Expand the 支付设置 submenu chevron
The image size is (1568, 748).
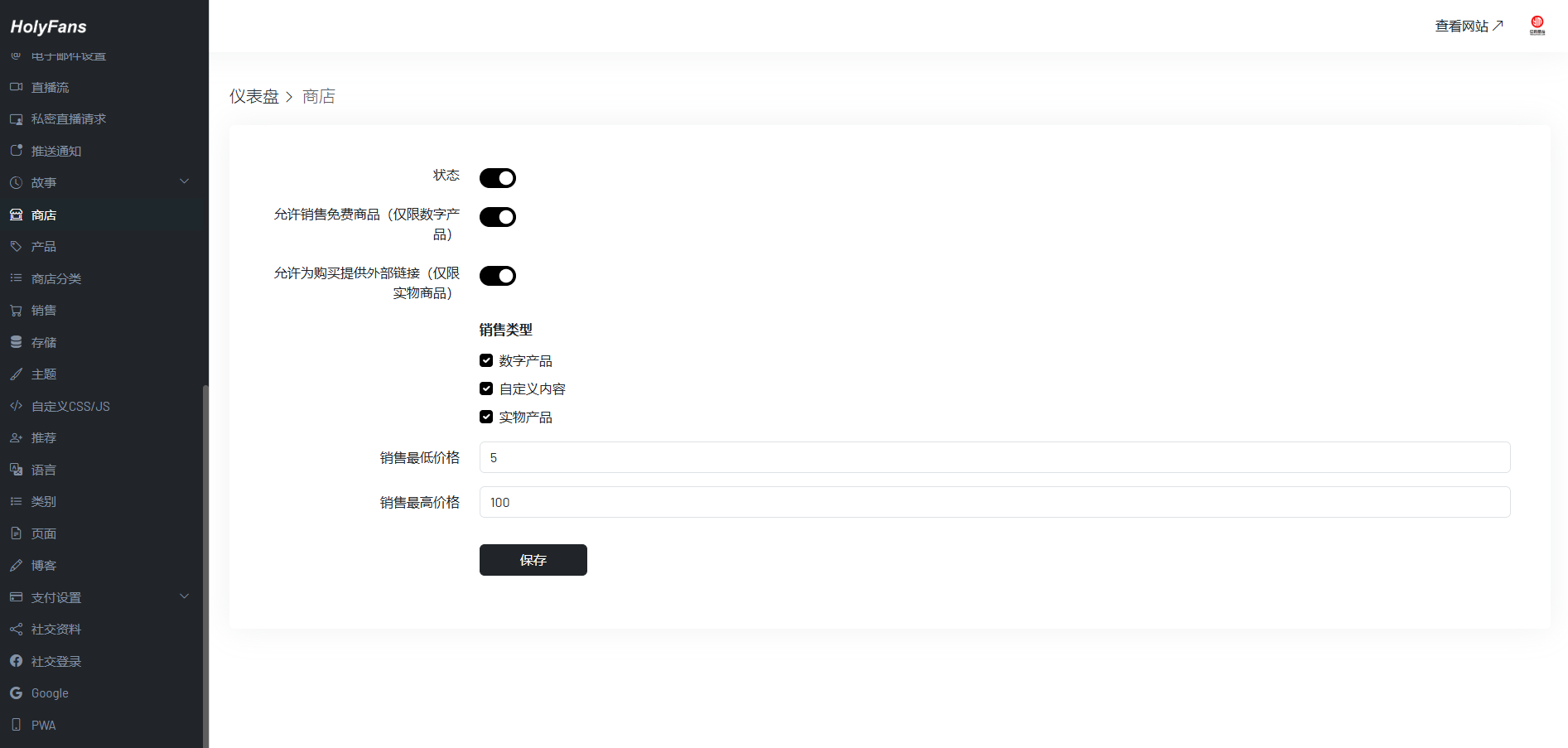point(185,597)
